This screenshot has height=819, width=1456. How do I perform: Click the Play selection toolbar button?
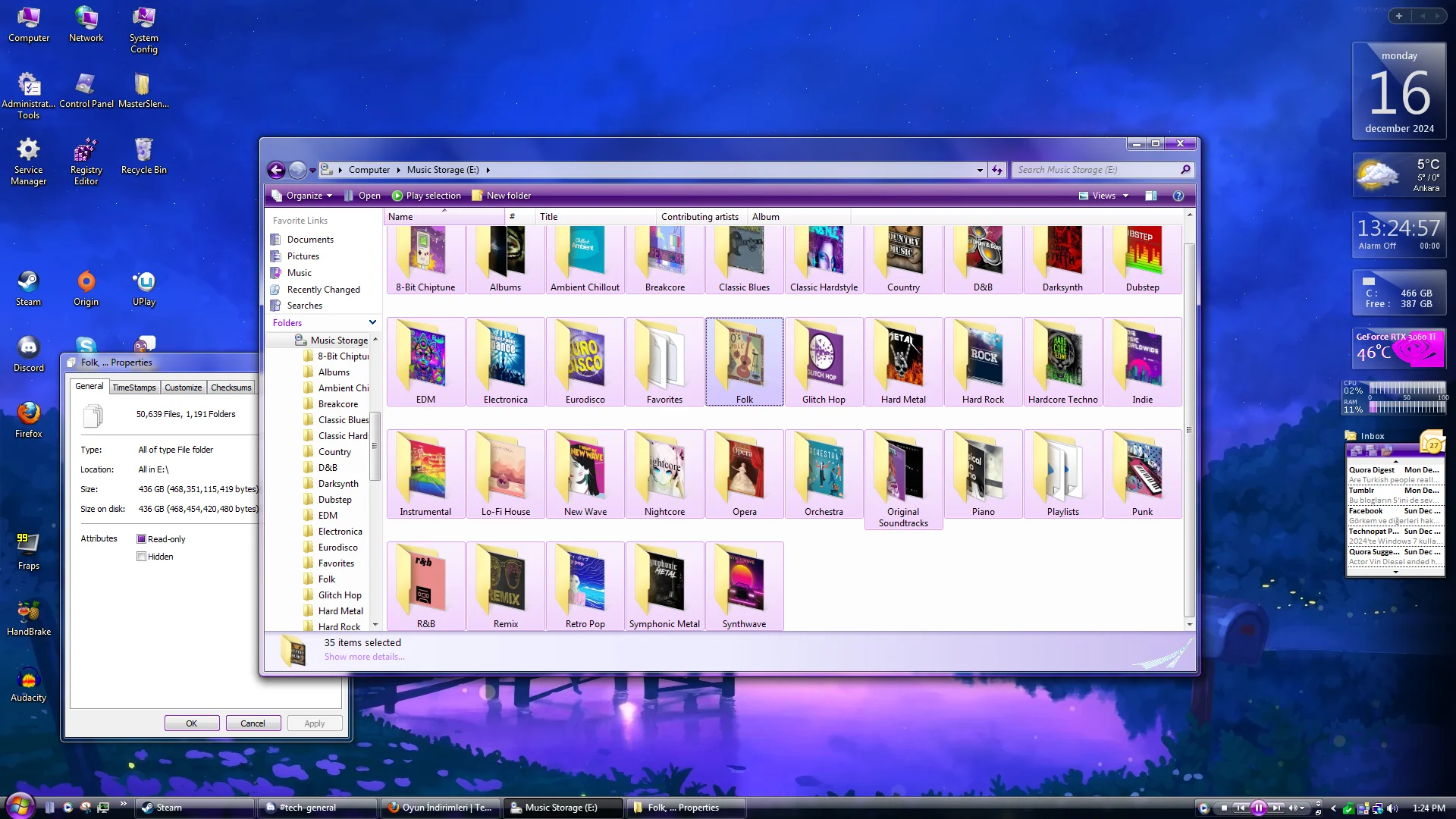point(426,196)
